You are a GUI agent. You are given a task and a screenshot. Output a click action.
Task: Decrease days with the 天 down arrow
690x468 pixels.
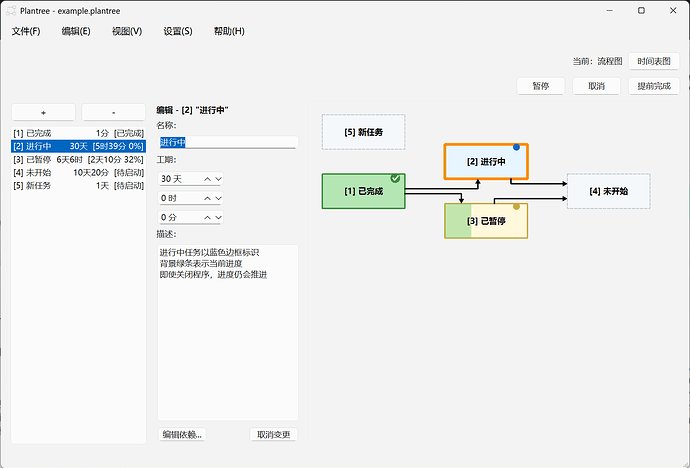pyautogui.click(x=218, y=179)
